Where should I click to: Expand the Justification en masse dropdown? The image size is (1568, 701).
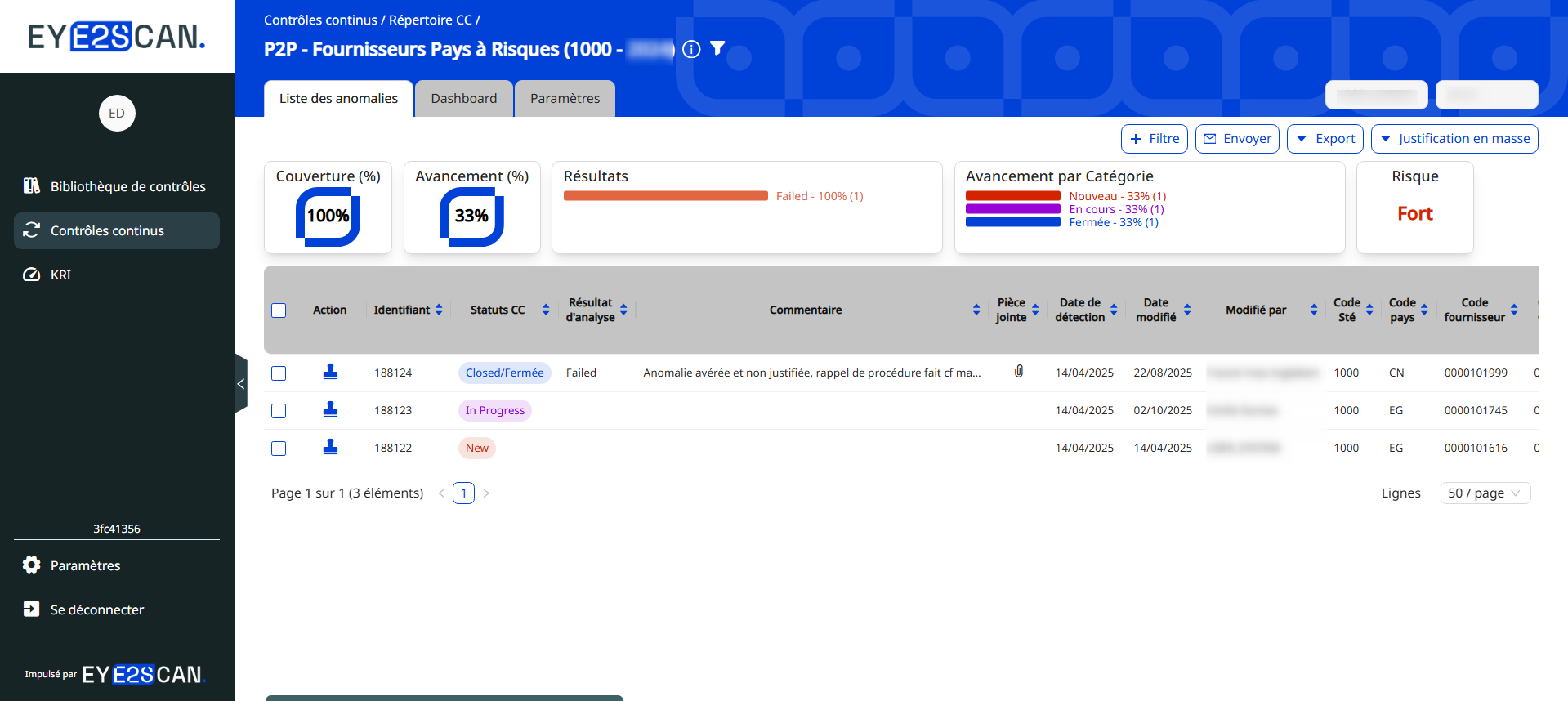[x=1454, y=139]
